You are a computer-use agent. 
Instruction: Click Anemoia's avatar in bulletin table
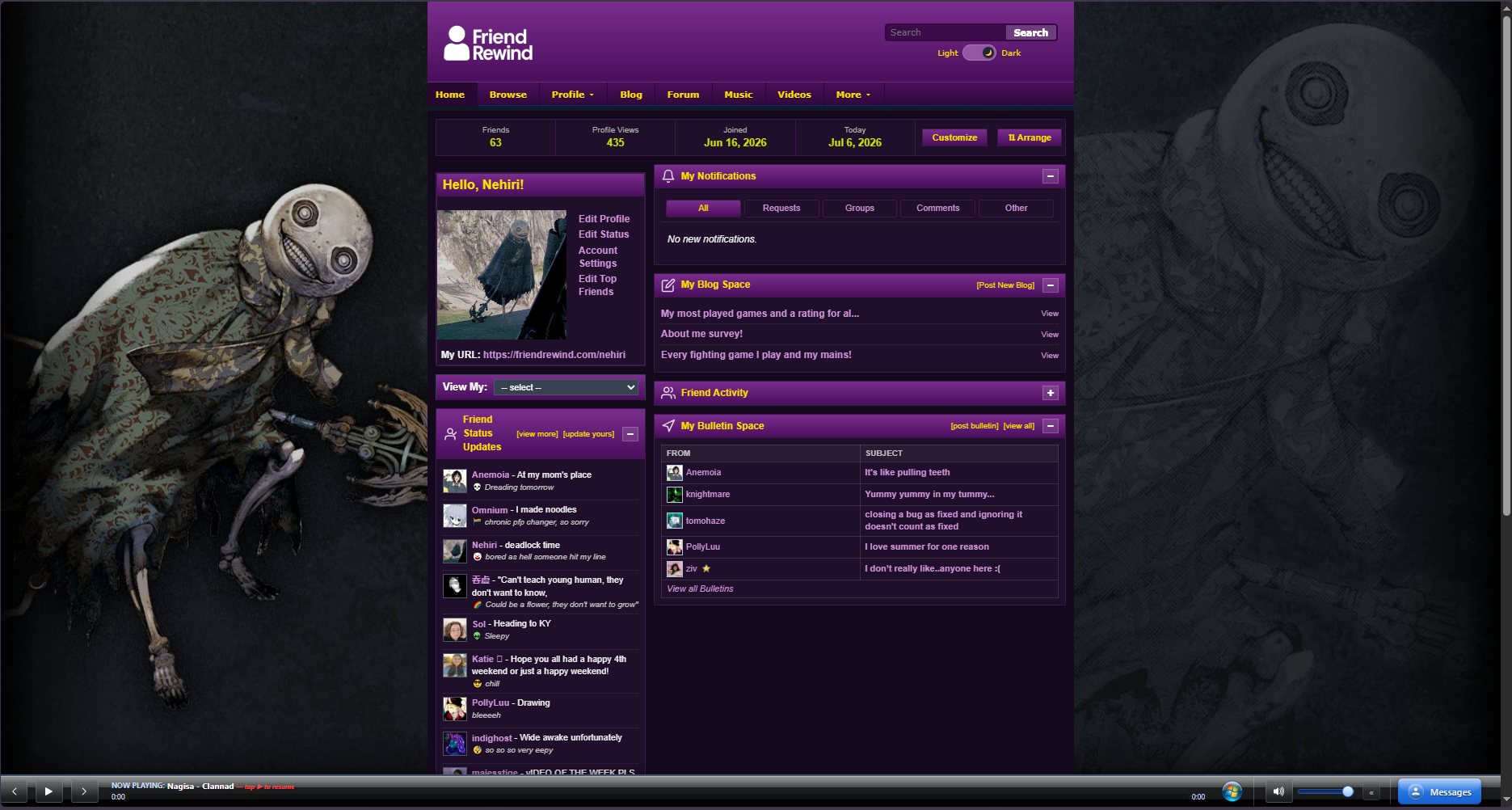coord(674,473)
